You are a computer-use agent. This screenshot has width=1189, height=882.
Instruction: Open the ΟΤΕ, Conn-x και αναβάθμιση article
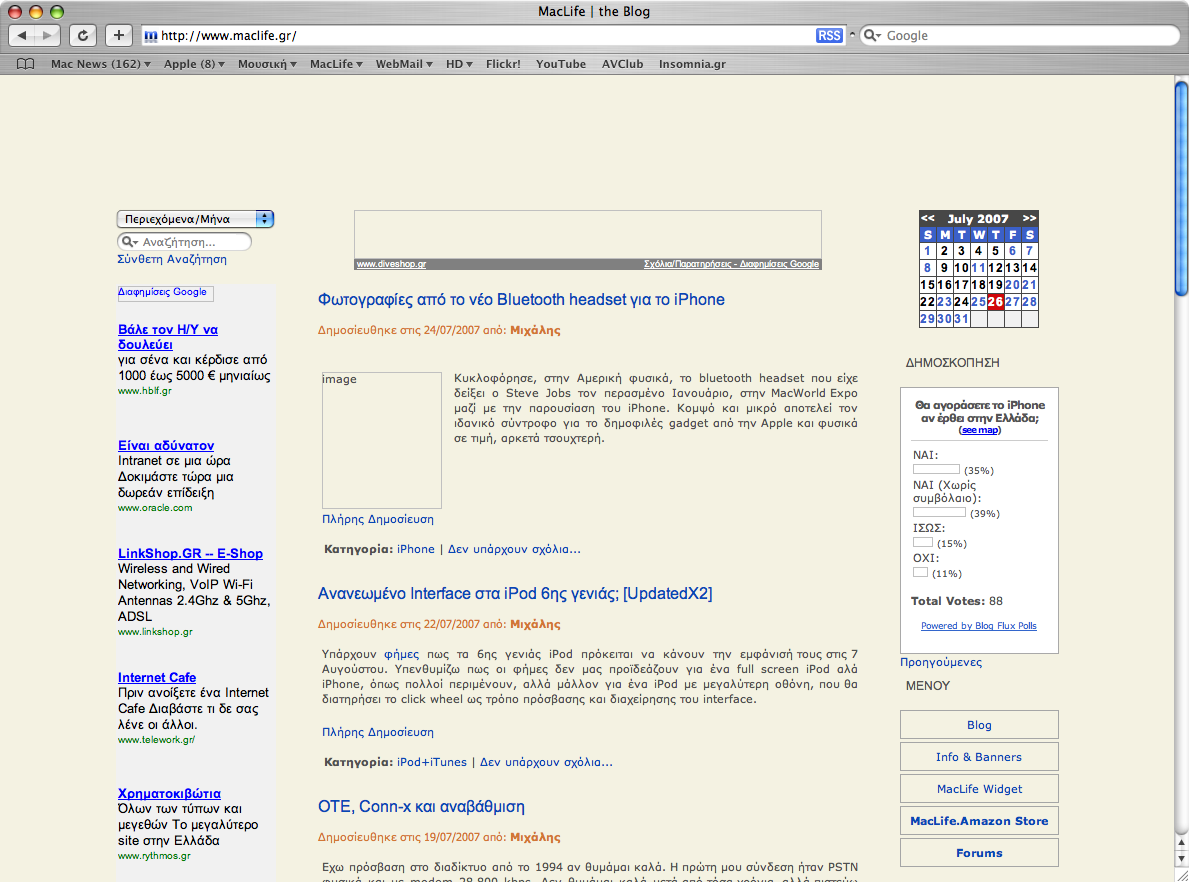tap(421, 807)
